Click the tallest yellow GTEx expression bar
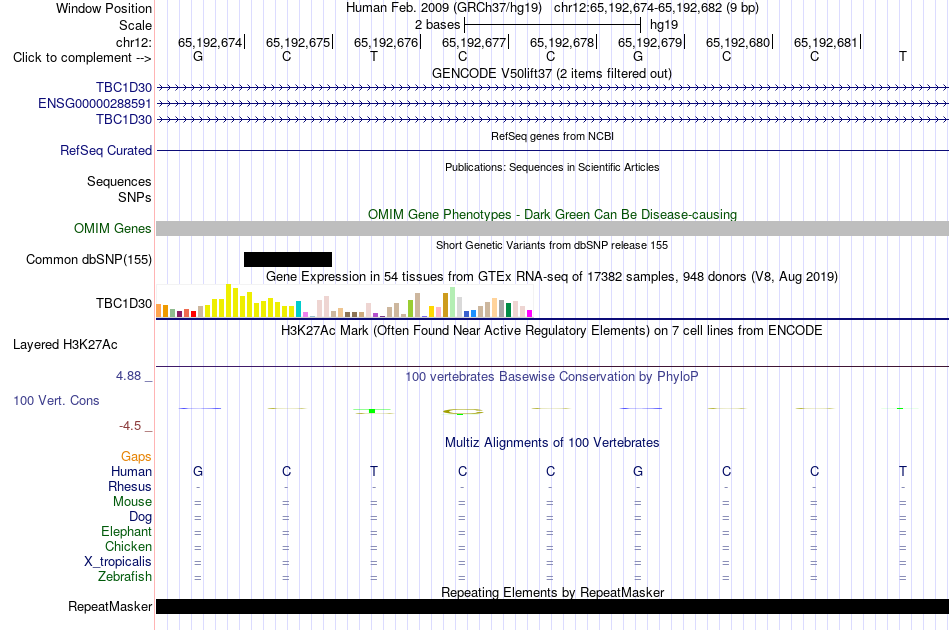This screenshot has width=950, height=630. [228, 300]
